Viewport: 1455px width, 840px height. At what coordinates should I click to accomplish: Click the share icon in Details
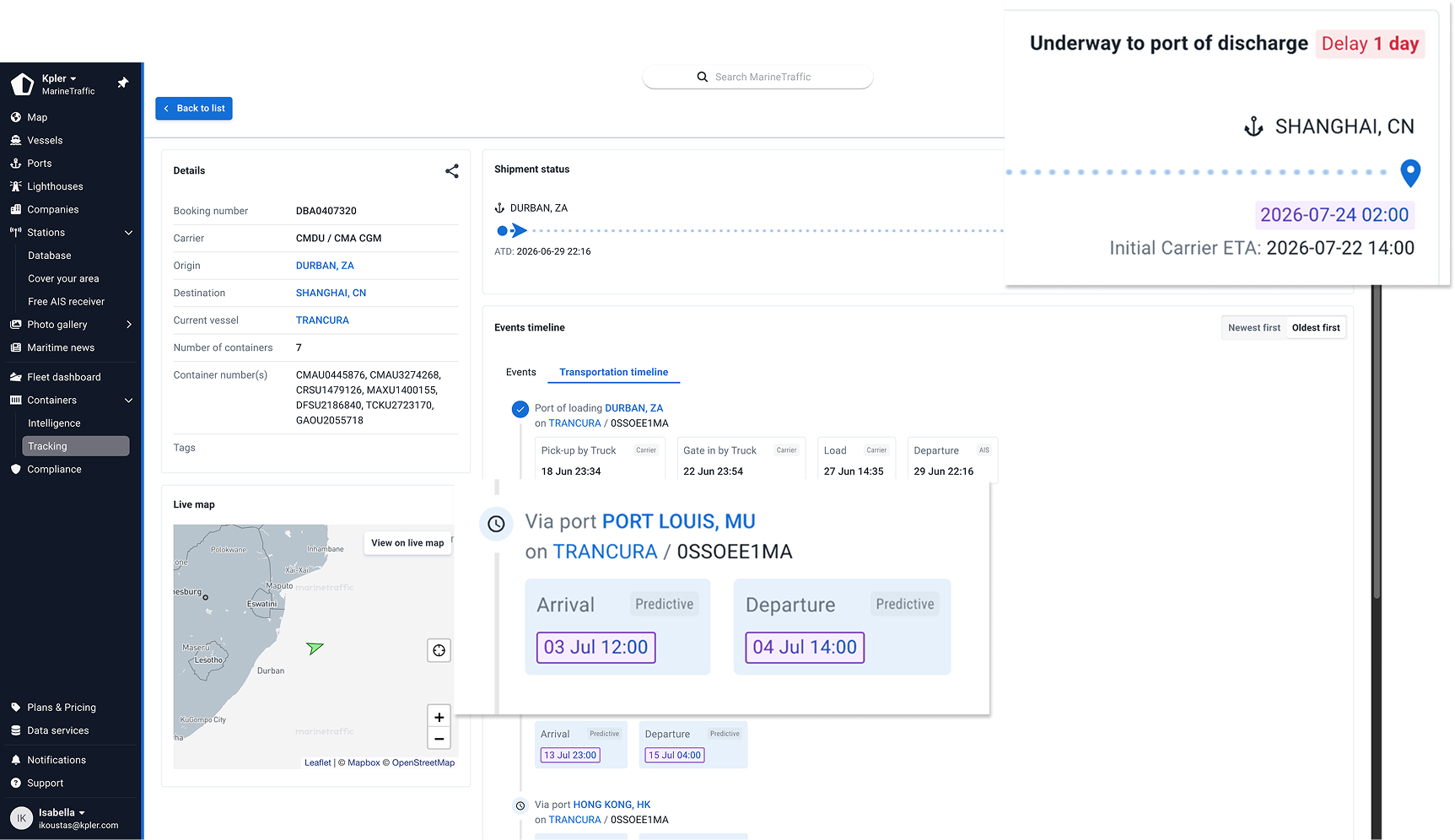[x=452, y=171]
